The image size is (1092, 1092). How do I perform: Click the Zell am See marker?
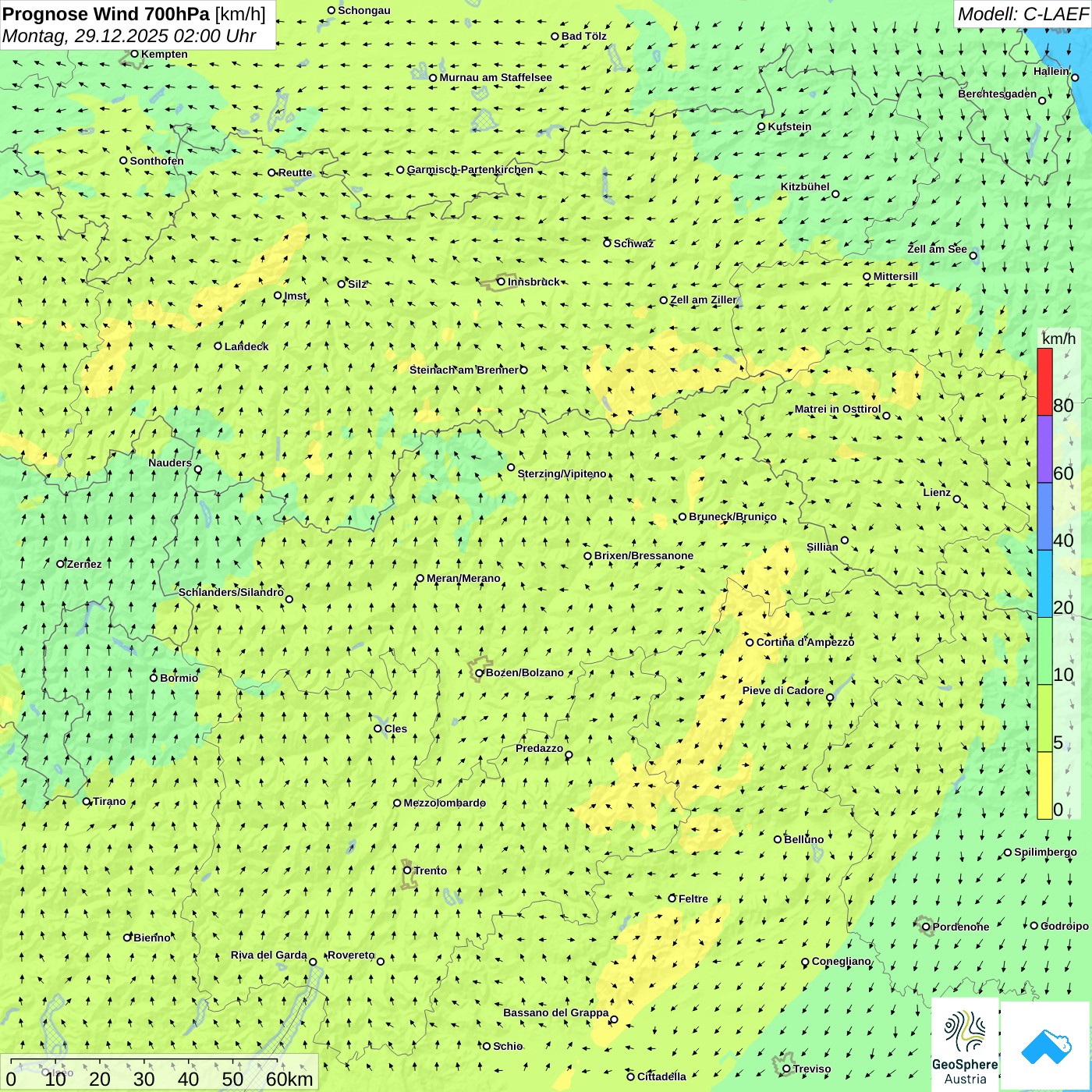[973, 256]
